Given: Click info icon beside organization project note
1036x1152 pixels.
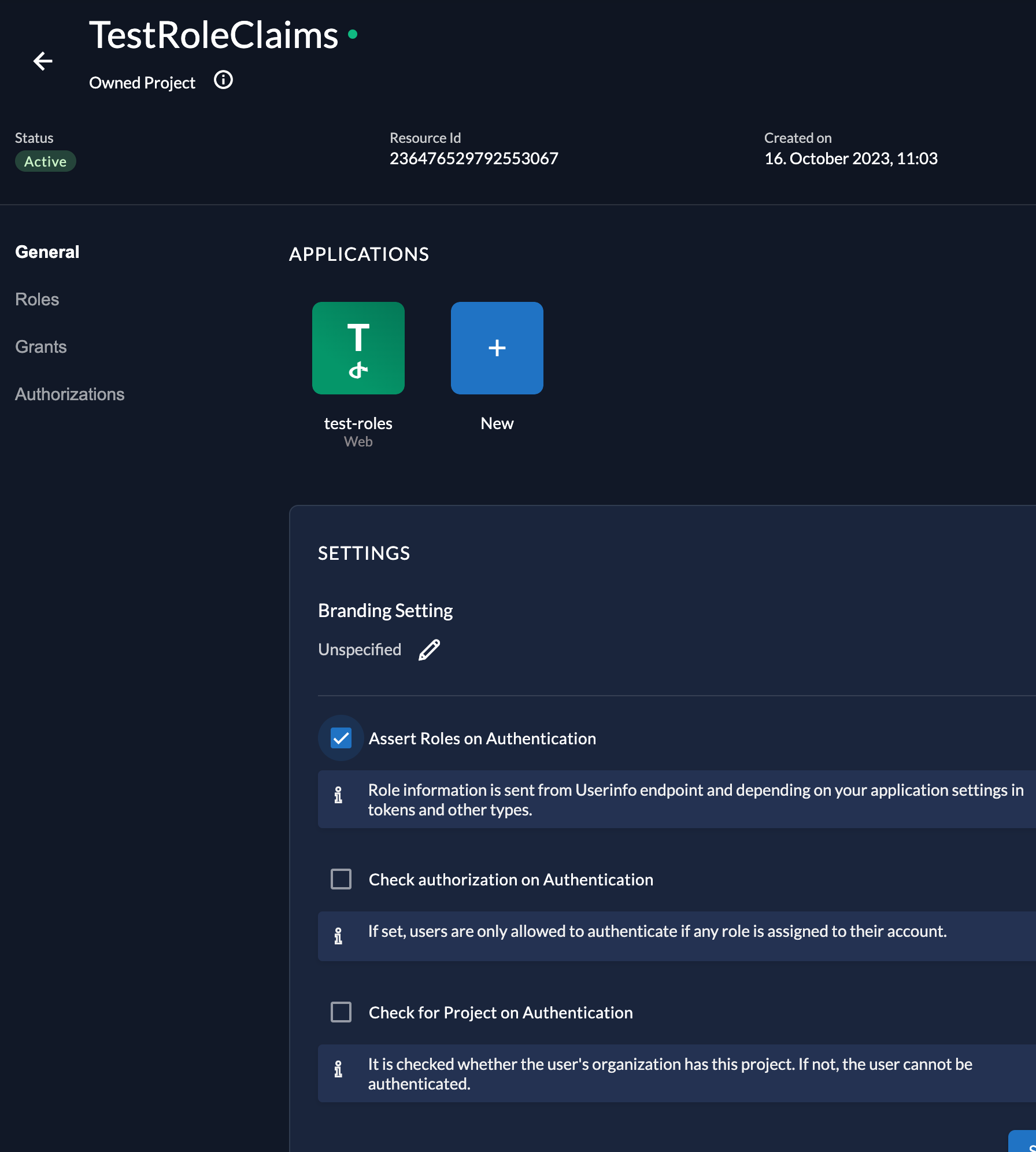Looking at the screenshot, I should click(x=338, y=1069).
